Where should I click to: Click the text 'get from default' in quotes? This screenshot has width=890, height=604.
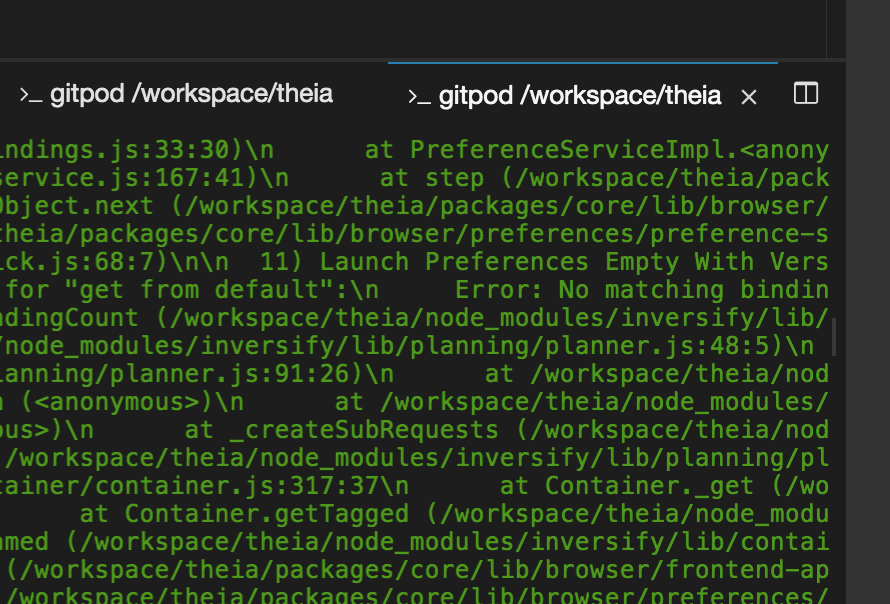(x=199, y=290)
